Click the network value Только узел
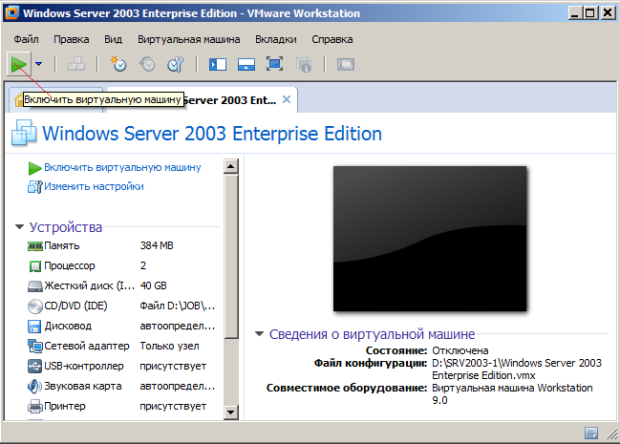The image size is (620, 444). click(170, 346)
